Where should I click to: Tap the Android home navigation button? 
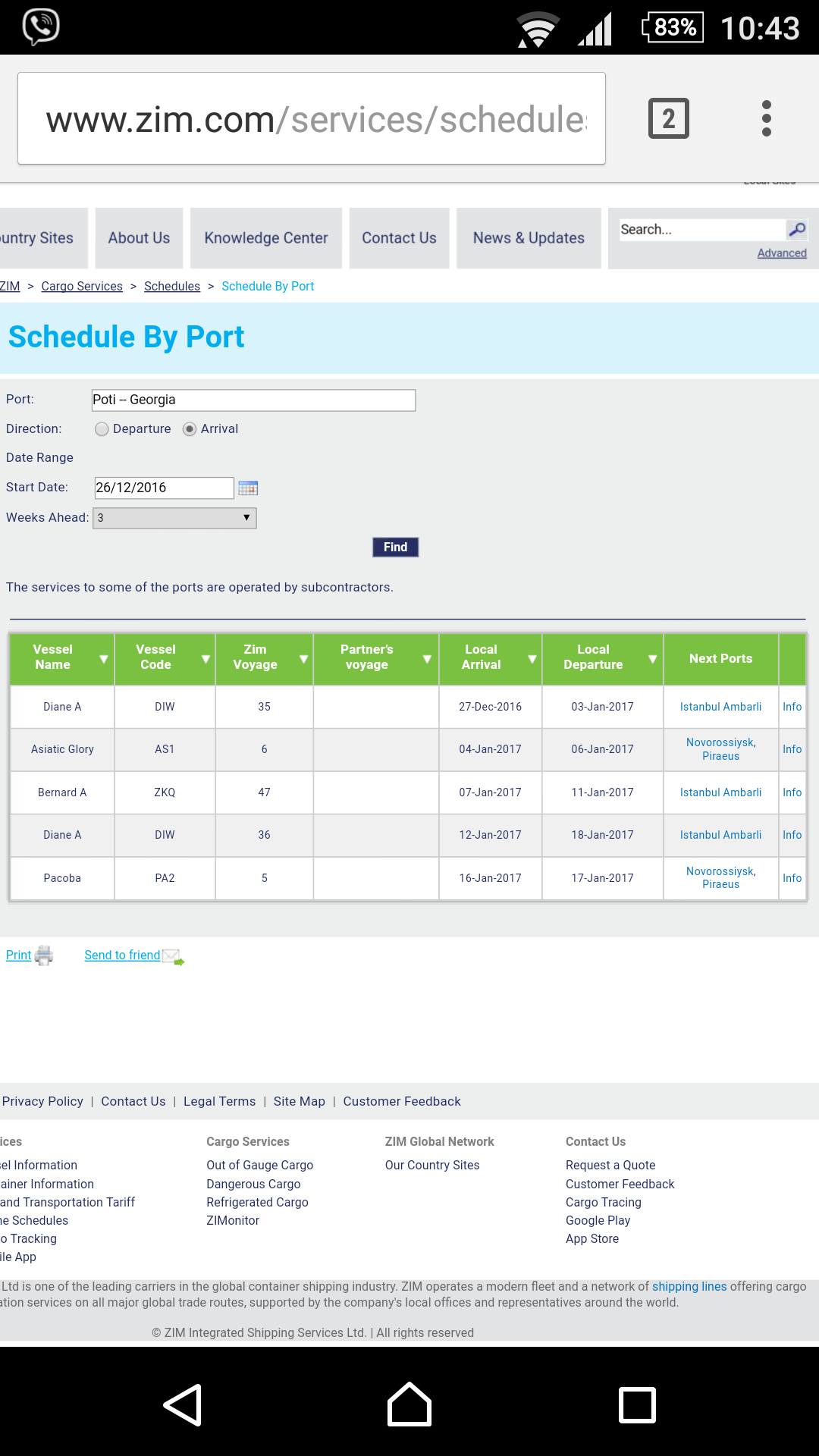409,1404
